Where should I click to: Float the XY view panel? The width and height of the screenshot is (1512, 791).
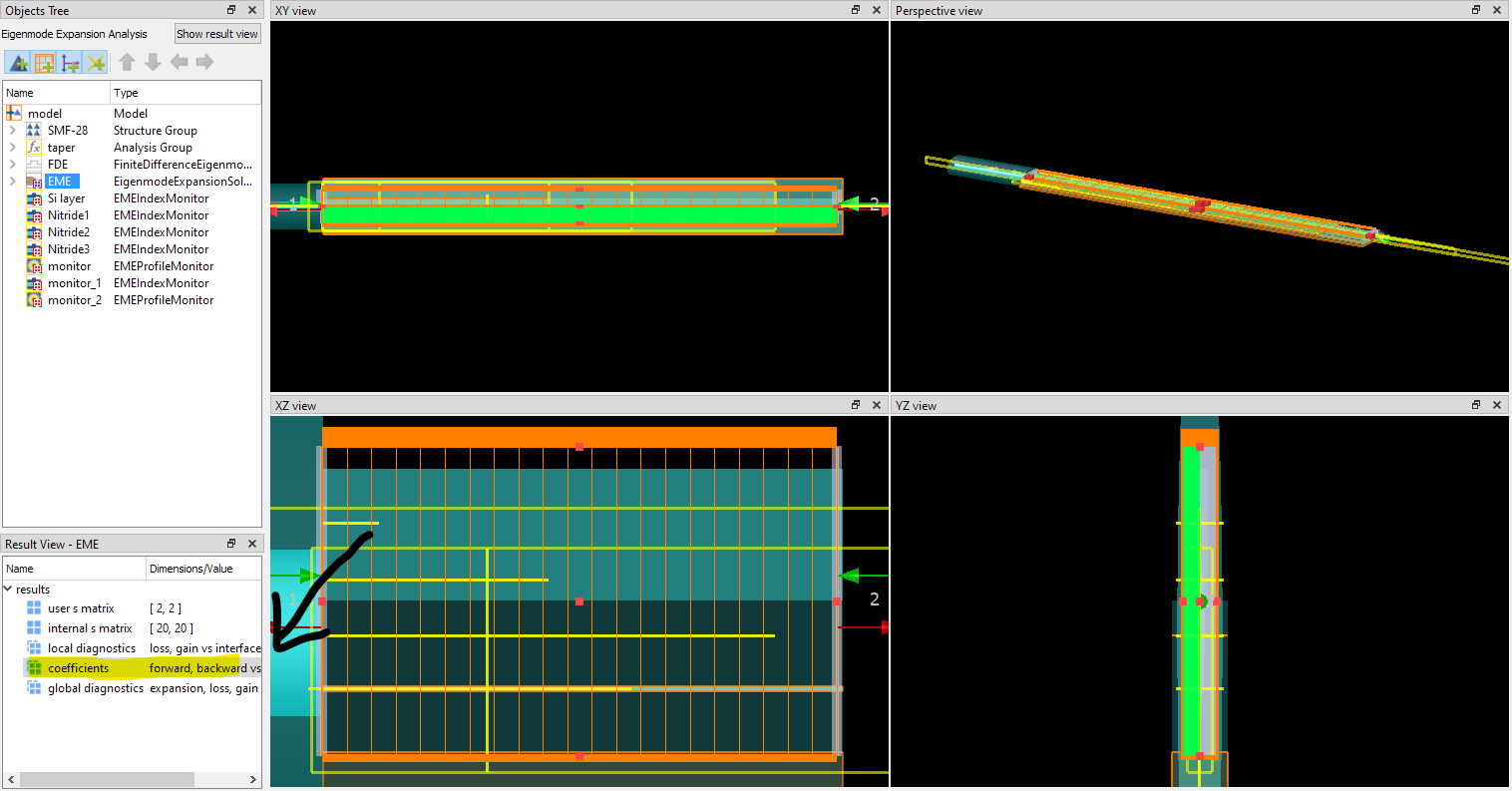pos(856,10)
